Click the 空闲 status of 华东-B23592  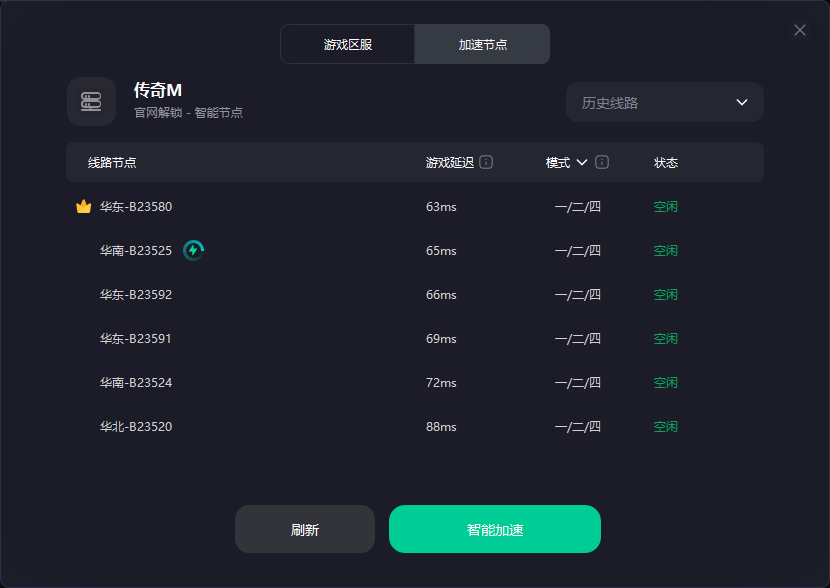tap(665, 294)
